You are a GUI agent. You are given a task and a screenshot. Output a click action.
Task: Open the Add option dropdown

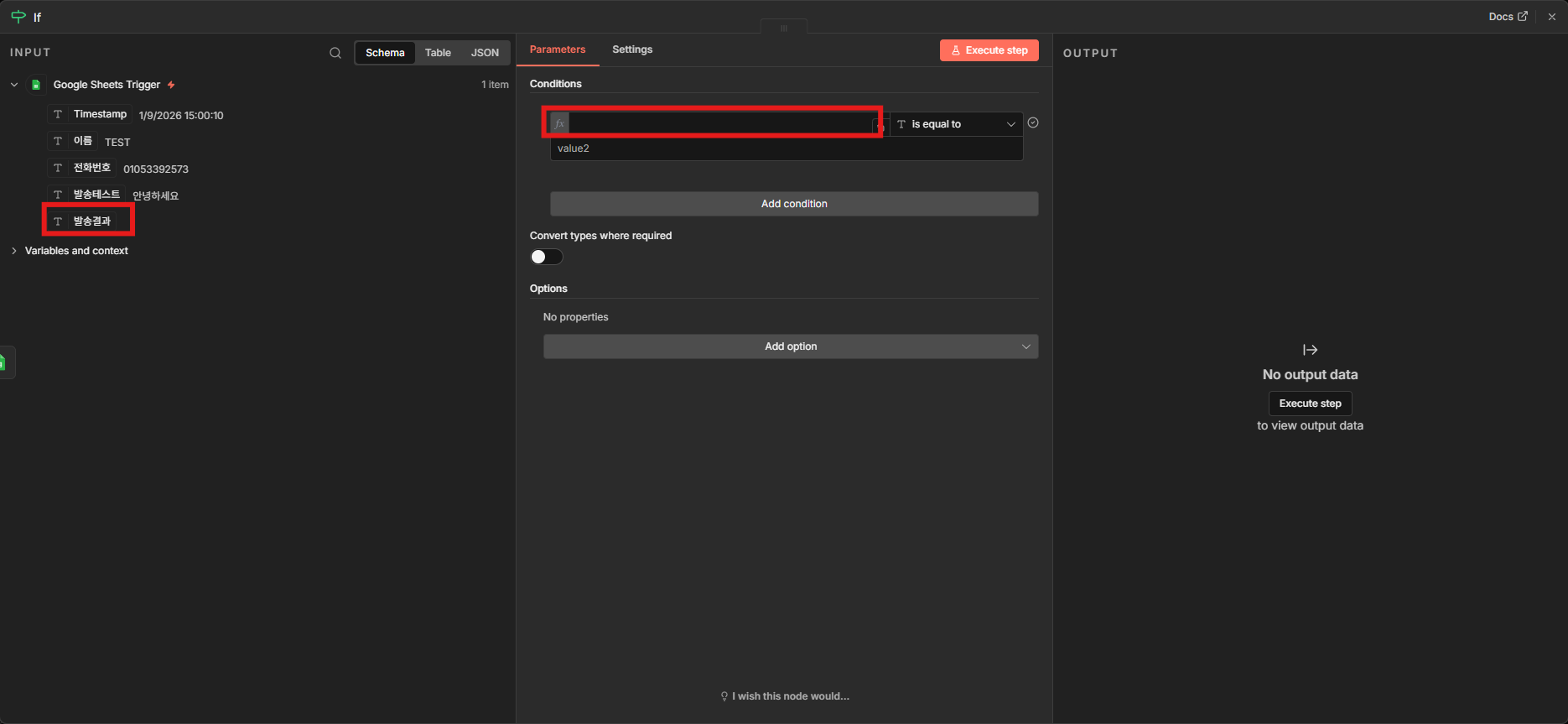pyautogui.click(x=790, y=346)
